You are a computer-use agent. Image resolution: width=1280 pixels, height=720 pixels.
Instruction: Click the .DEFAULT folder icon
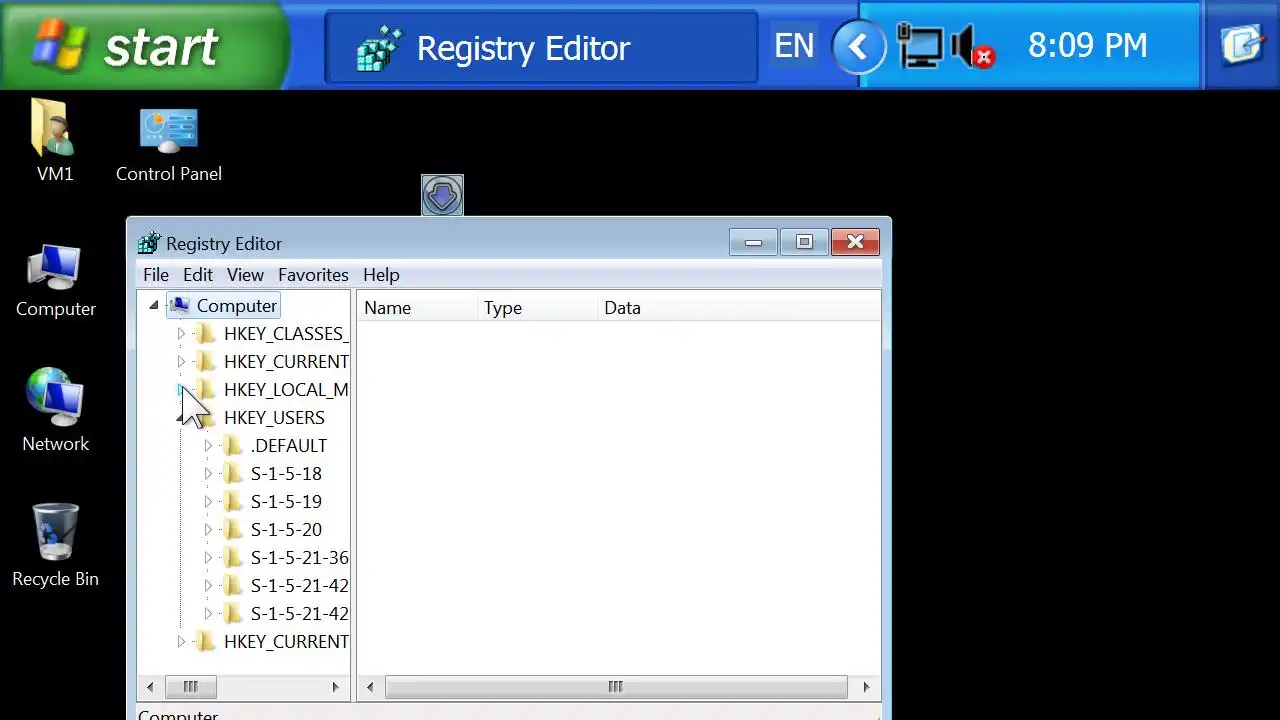click(233, 446)
